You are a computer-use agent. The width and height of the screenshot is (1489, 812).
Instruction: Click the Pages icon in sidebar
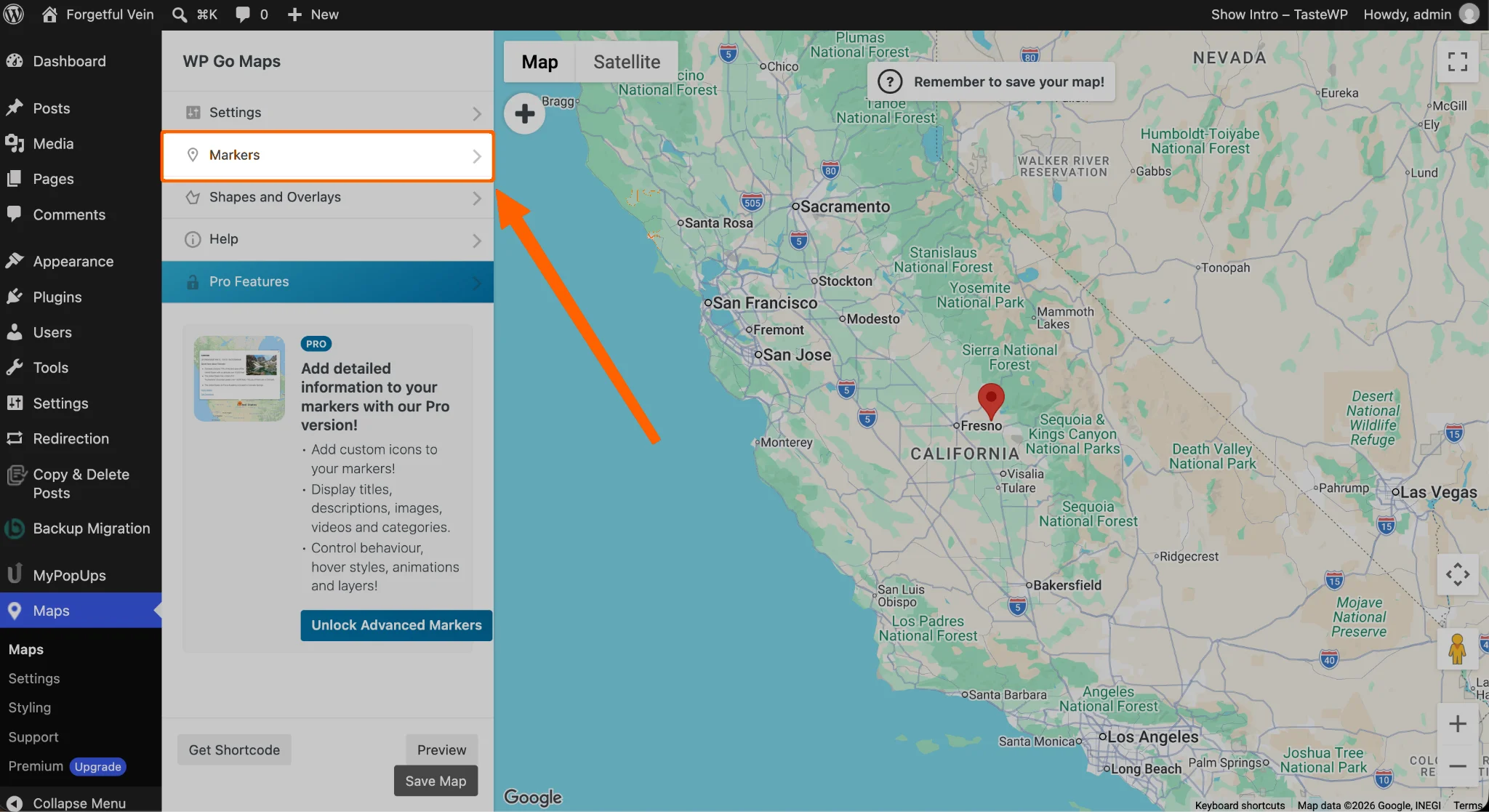15,179
